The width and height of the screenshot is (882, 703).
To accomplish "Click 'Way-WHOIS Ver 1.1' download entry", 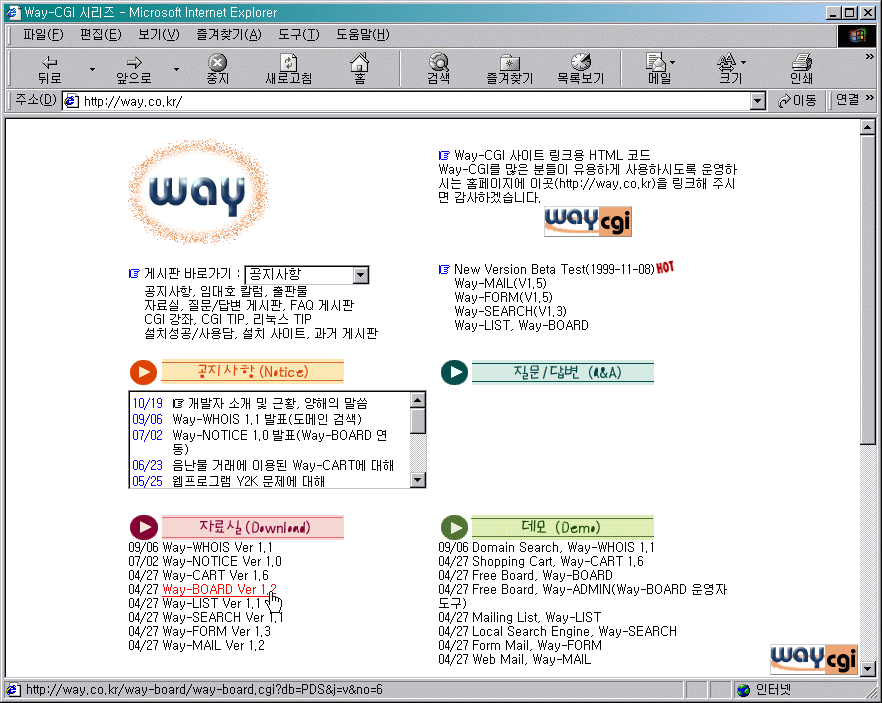I will click(217, 547).
